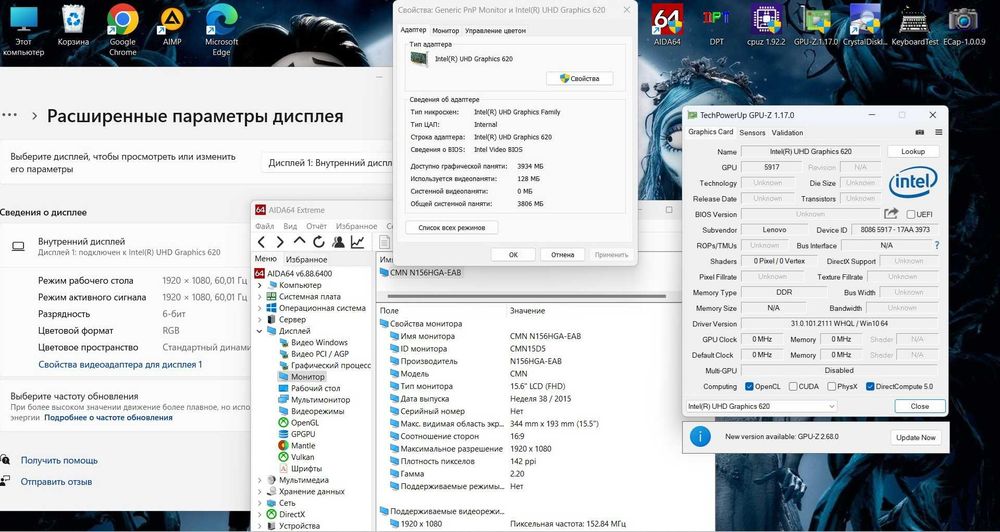
Task: Open Свойства видеоадаптера для дисплея 1 link
Action: (120, 365)
